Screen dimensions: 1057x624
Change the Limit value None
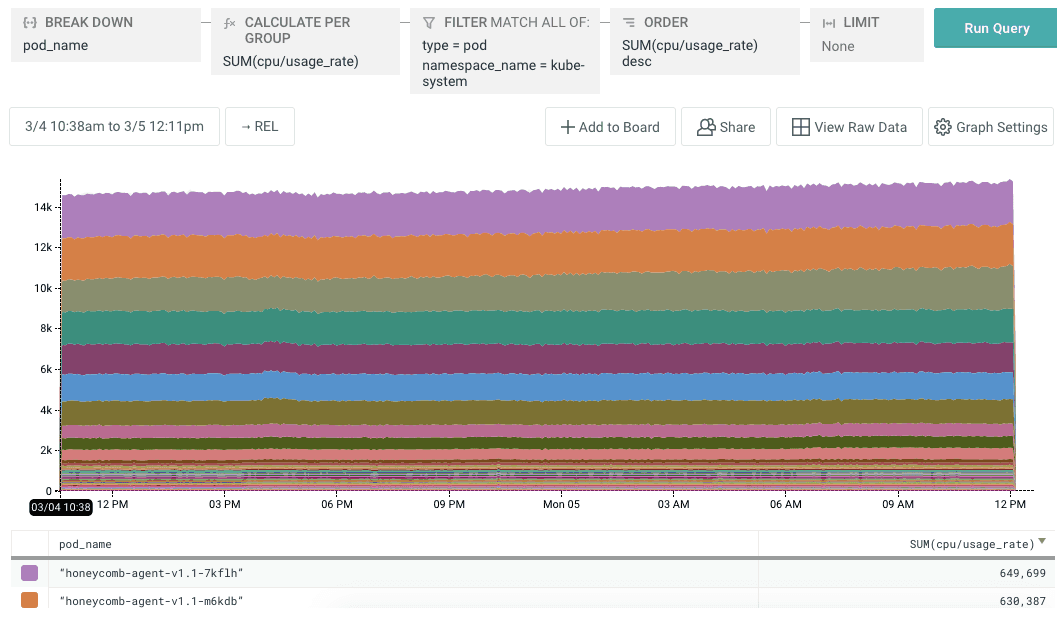point(838,46)
